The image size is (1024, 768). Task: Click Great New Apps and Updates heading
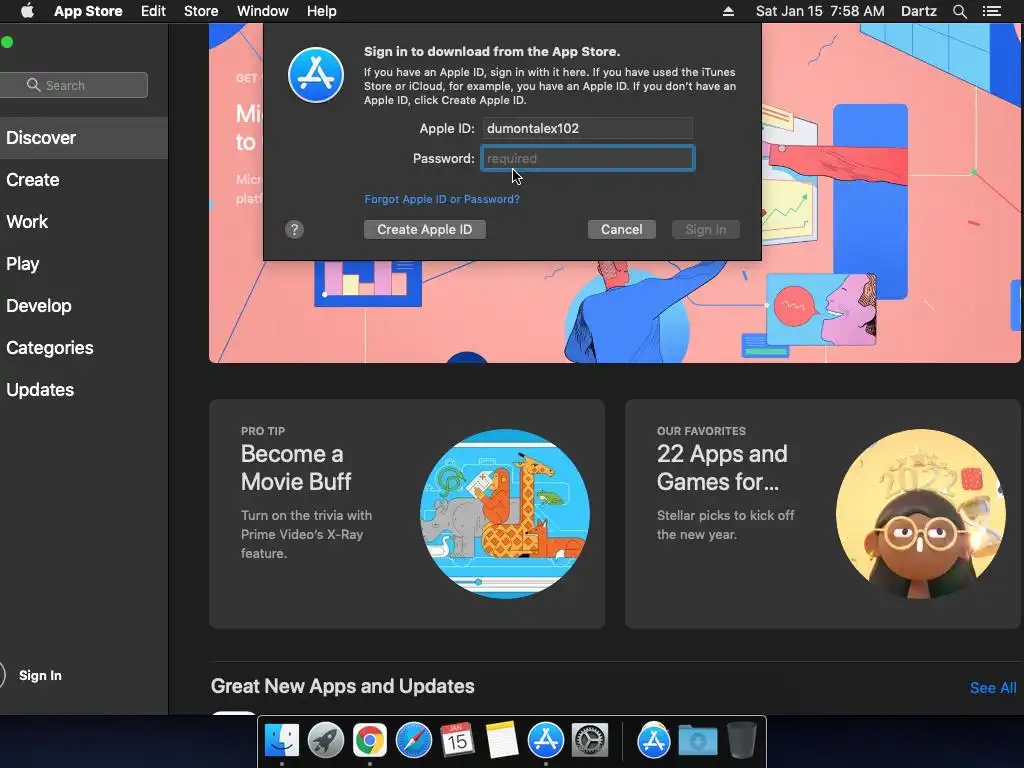pyautogui.click(x=342, y=686)
